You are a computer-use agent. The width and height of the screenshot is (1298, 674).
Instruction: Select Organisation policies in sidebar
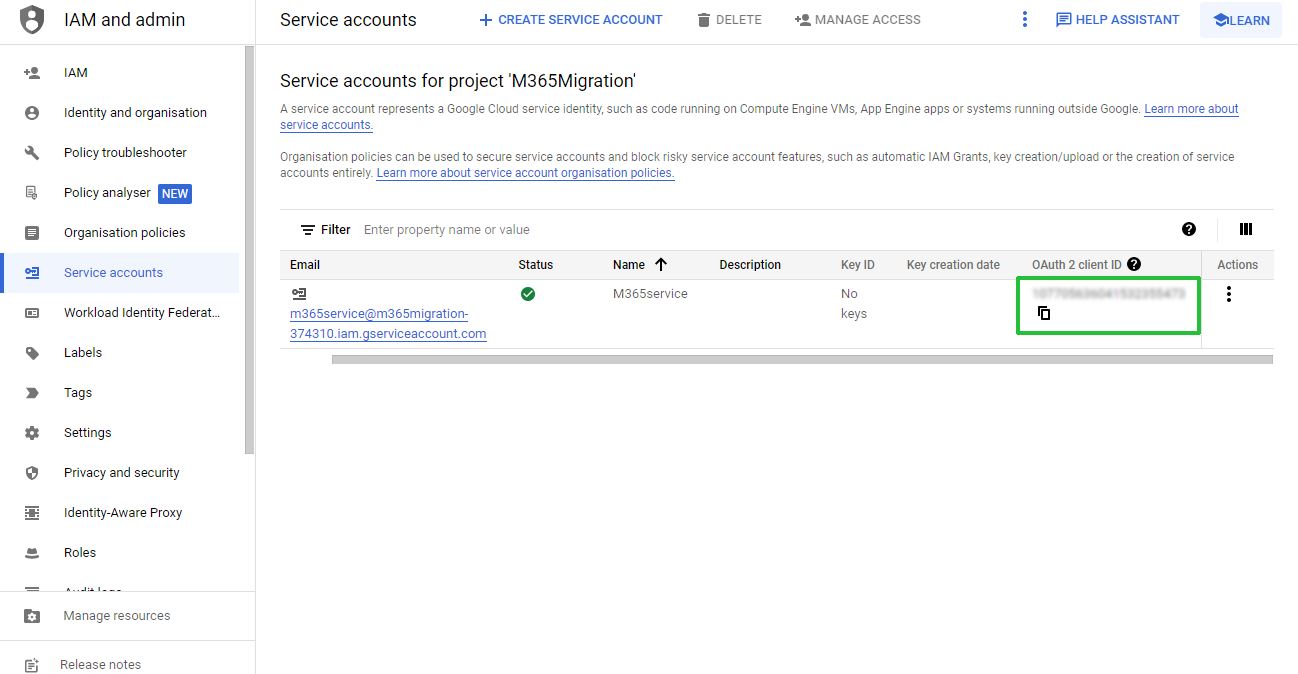(x=124, y=233)
